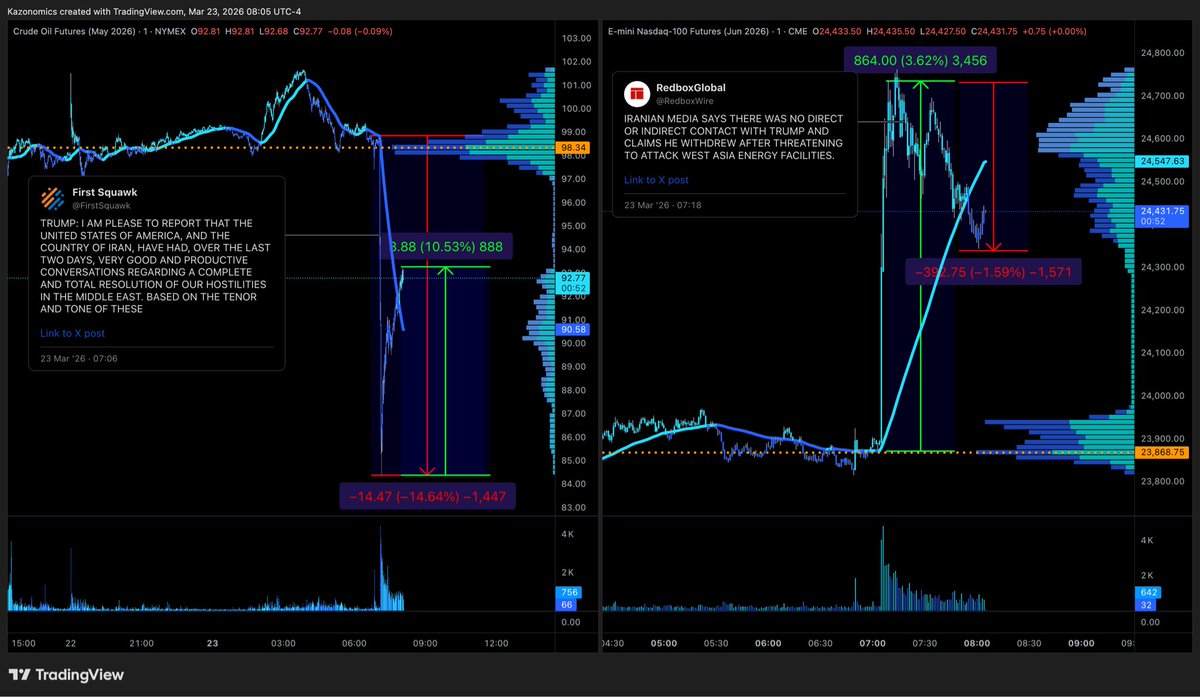The width and height of the screenshot is (1200, 697).
Task: Click the crude oil change −0.08 (−0.09%)
Action: [360, 32]
